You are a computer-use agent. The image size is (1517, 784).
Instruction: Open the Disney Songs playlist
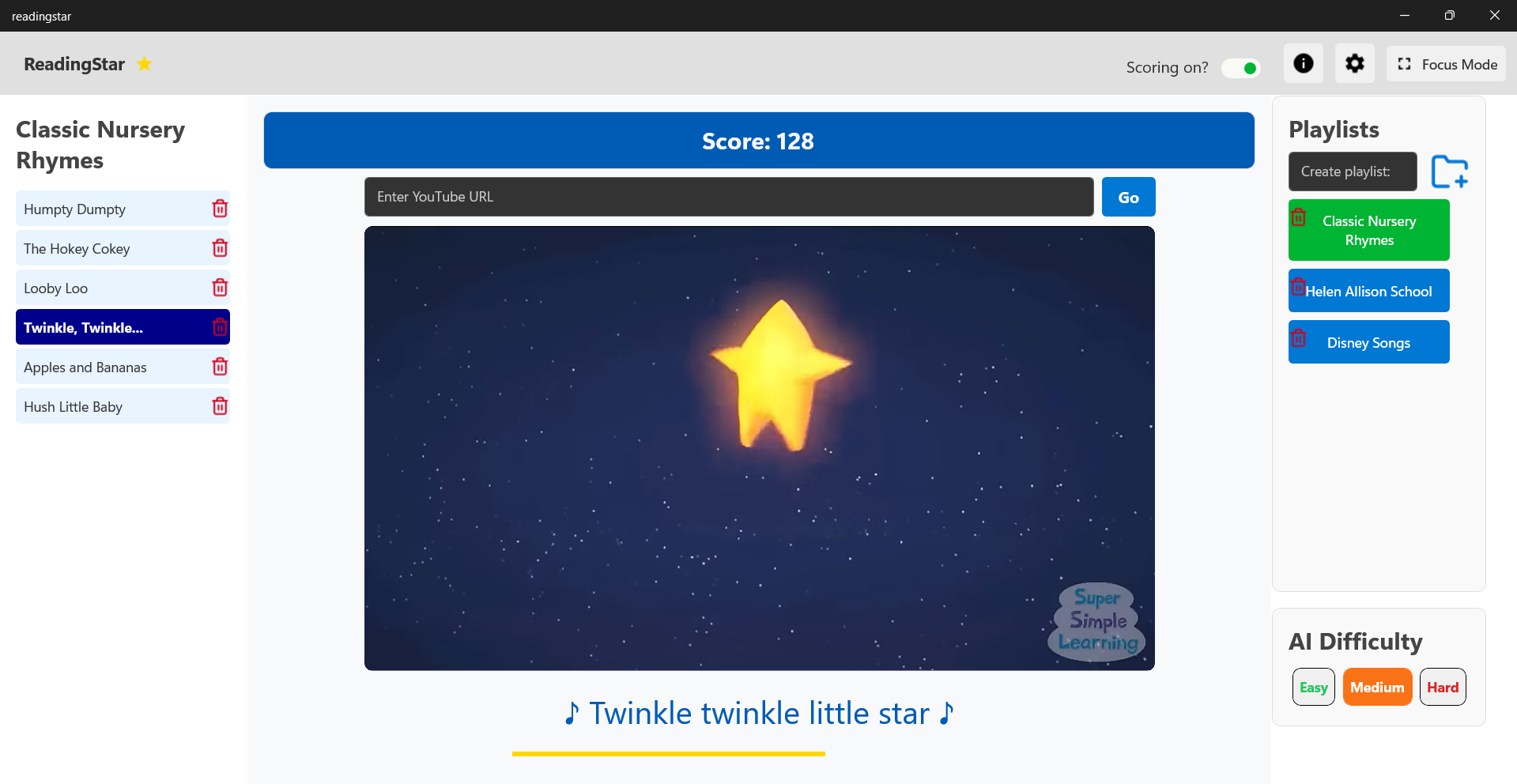coord(1369,342)
